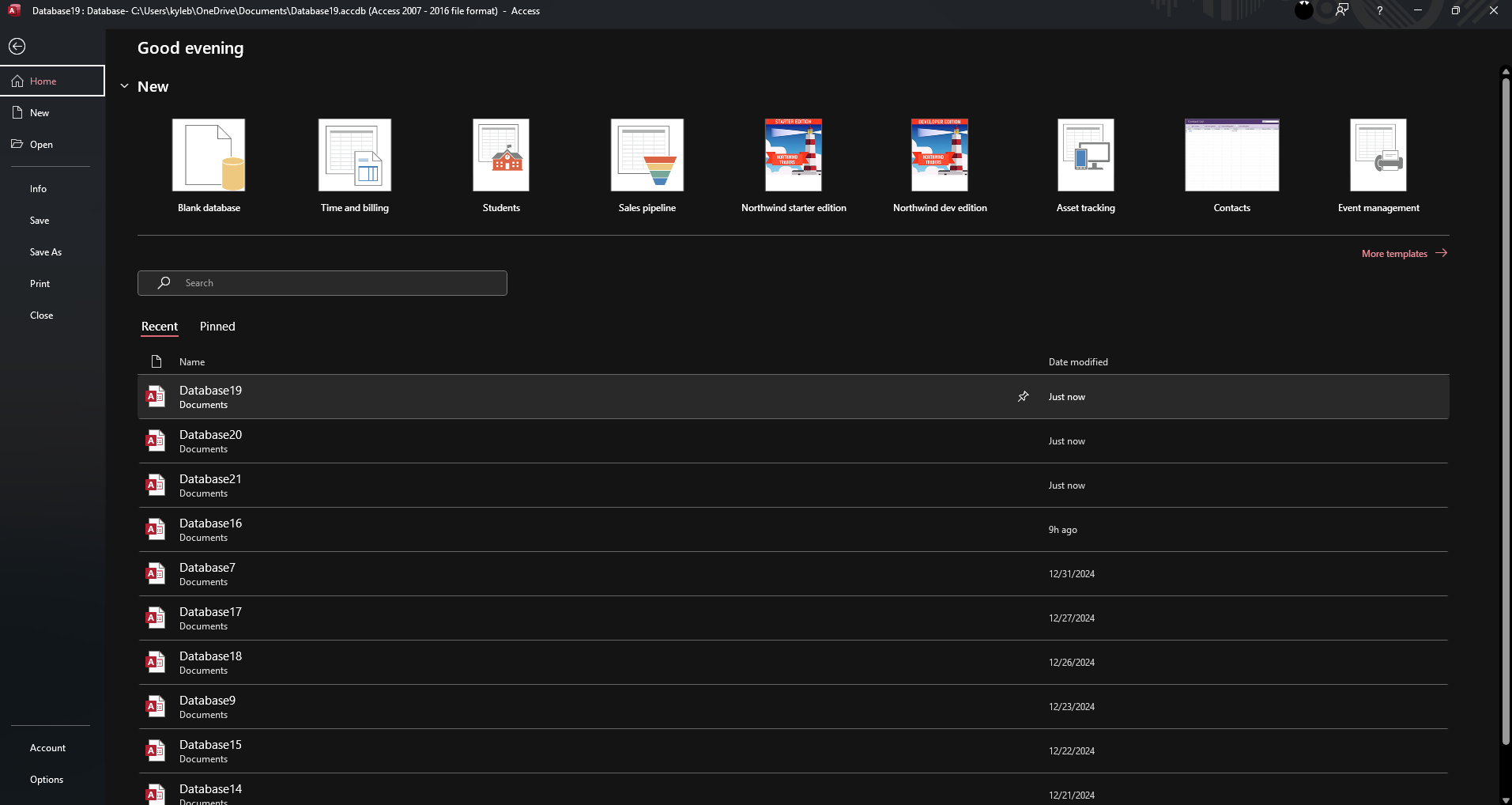This screenshot has height=805, width=1512.
Task: Choose the Students template icon
Action: [x=501, y=155]
